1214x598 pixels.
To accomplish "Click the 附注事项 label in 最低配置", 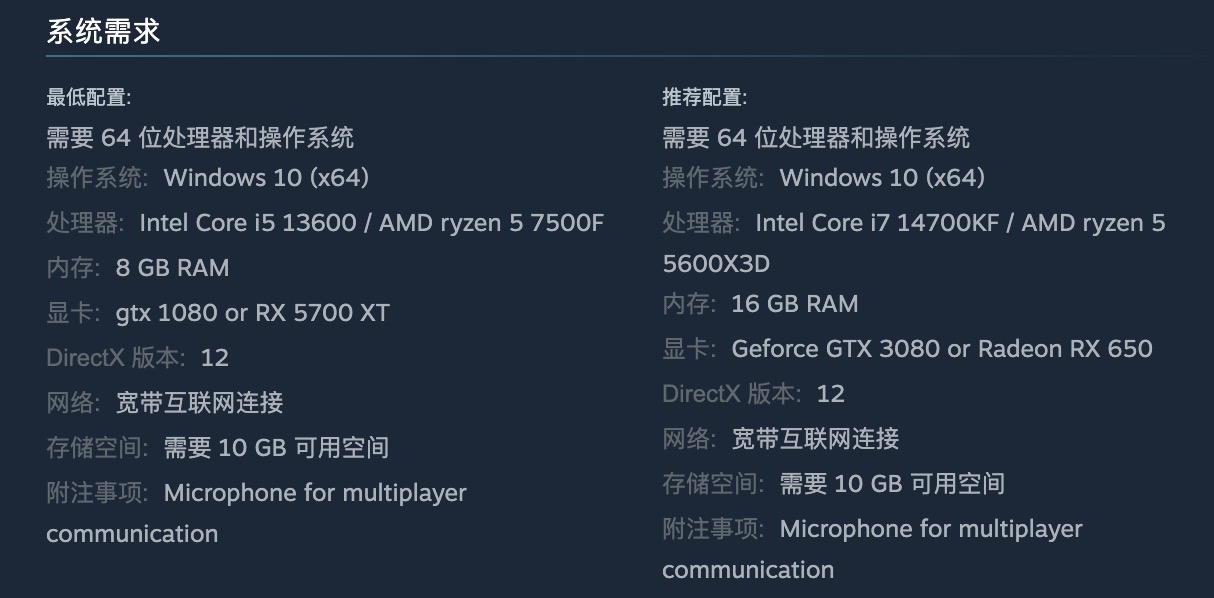I will [97, 493].
